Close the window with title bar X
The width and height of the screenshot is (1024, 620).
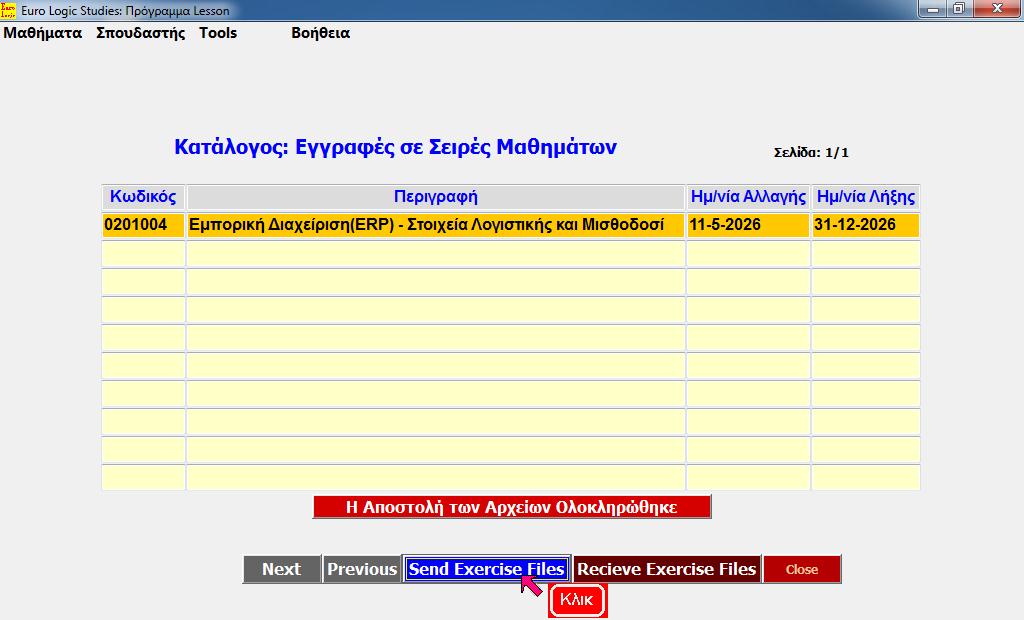997,8
